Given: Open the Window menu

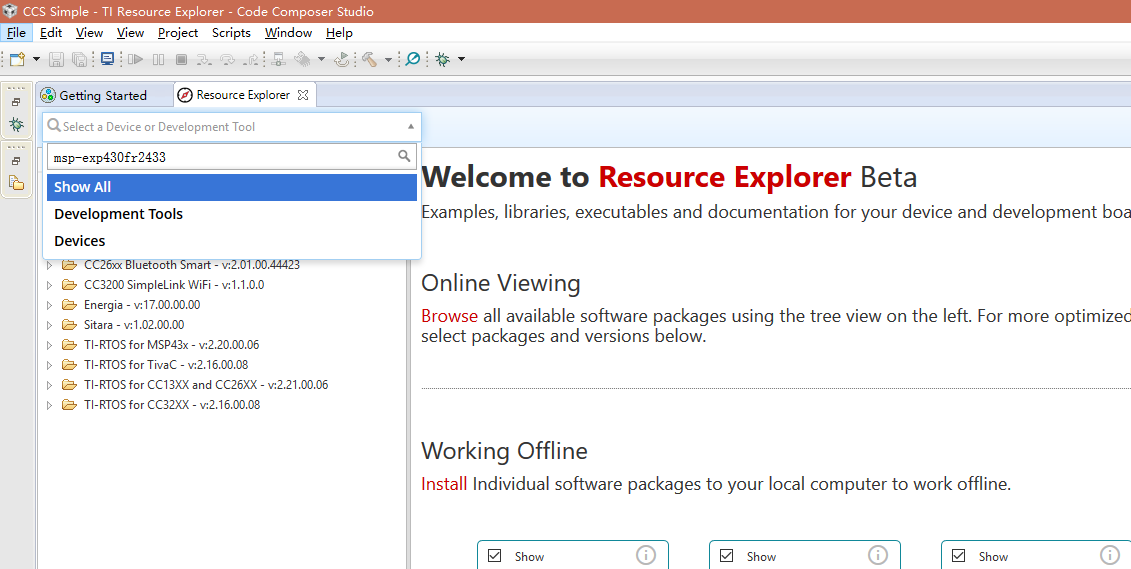Looking at the screenshot, I should coord(288,32).
